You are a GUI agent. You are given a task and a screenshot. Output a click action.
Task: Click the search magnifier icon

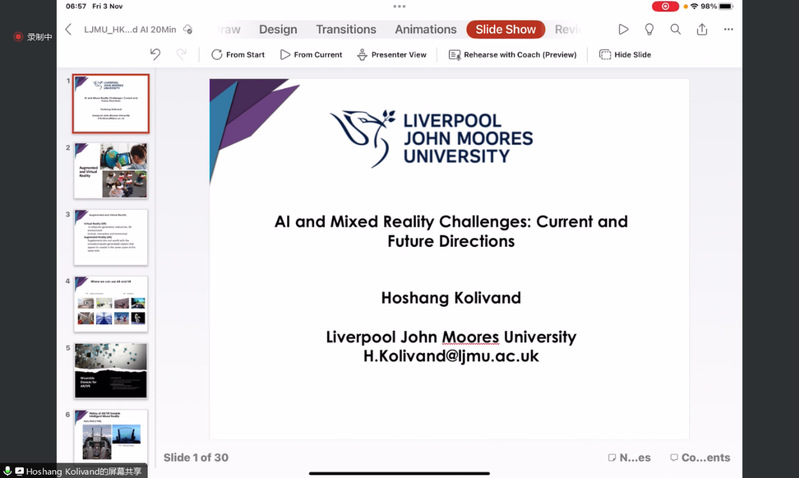(675, 30)
